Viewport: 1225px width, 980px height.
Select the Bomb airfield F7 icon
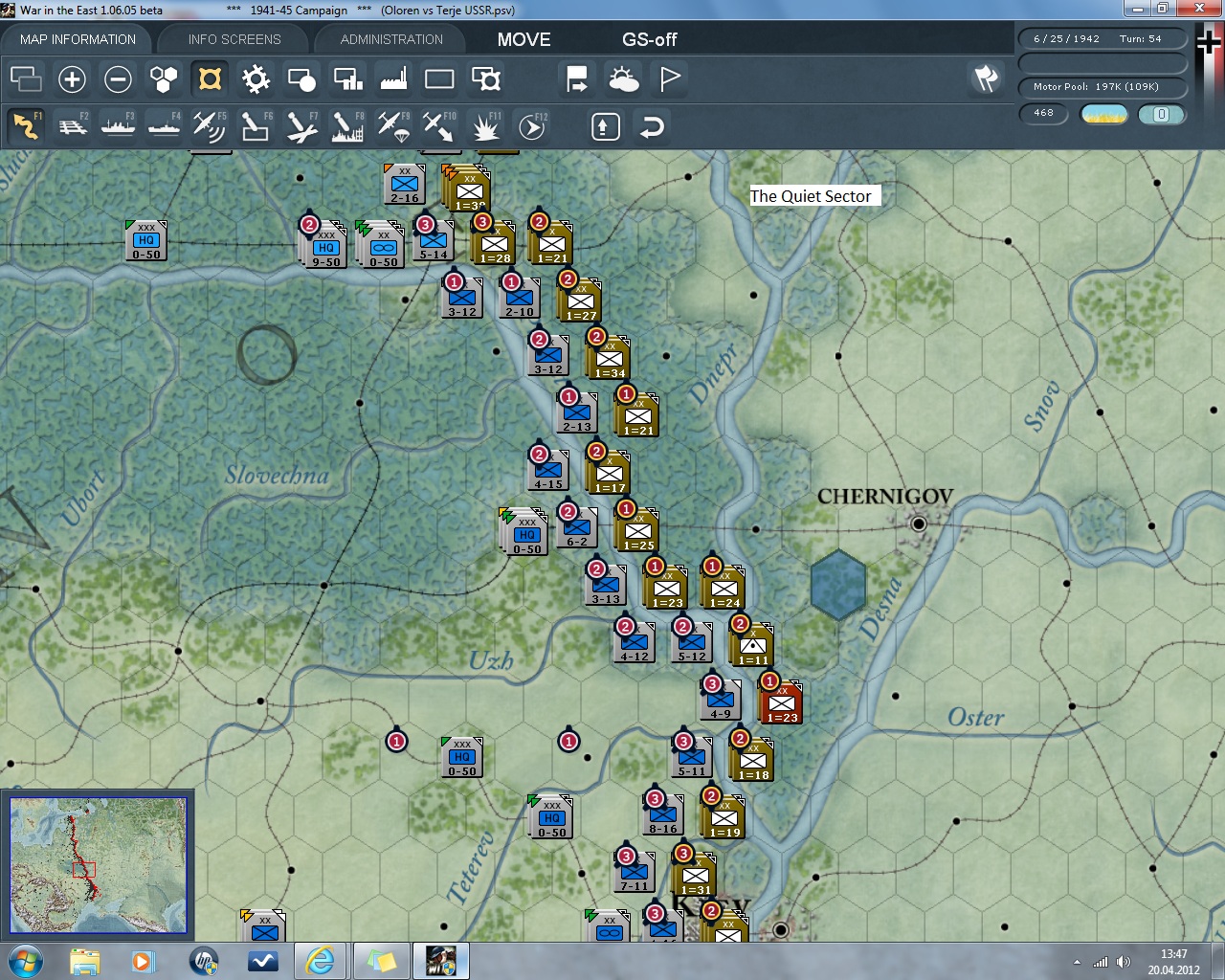coord(301,126)
